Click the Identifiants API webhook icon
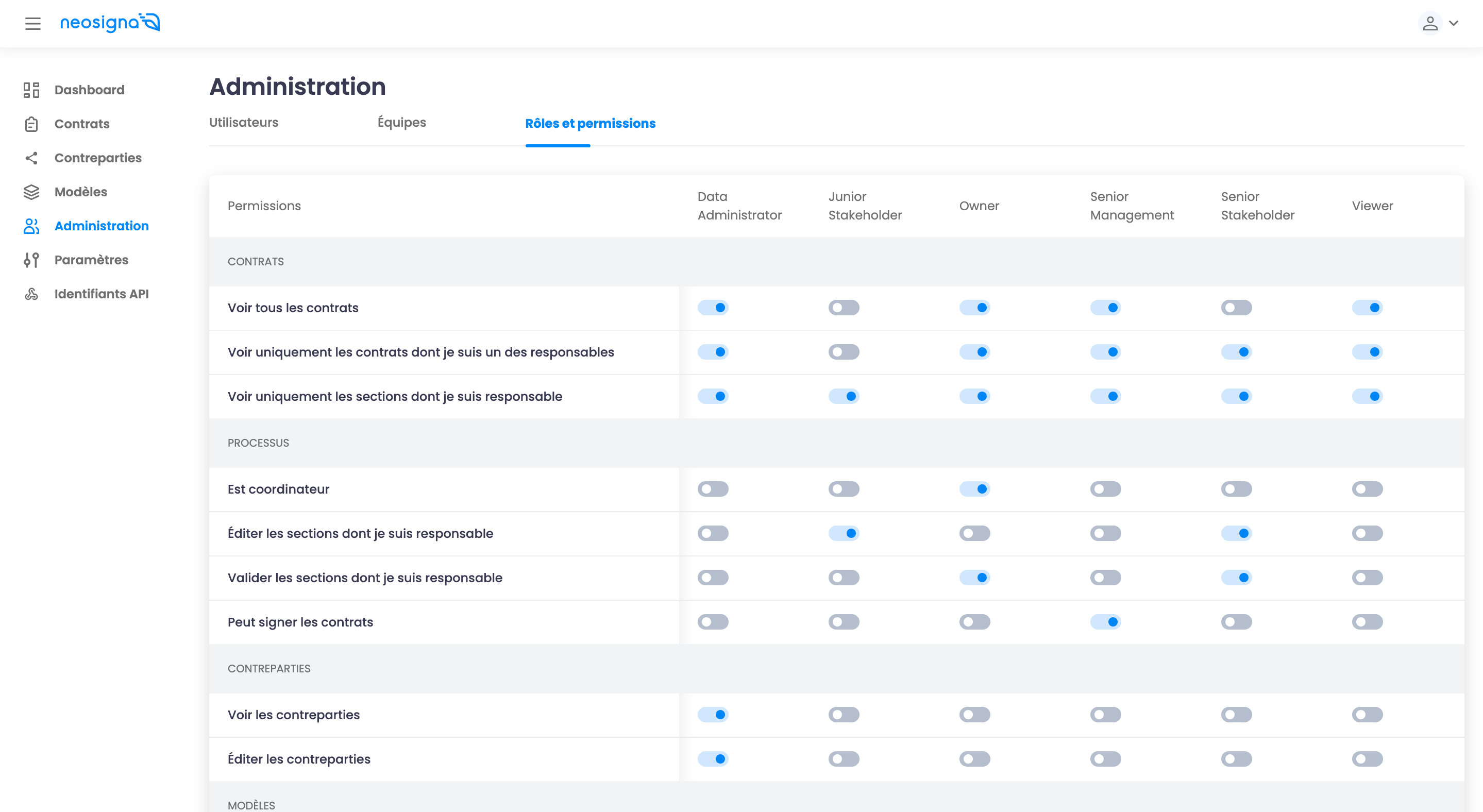The height and width of the screenshot is (812, 1483). (x=31, y=294)
